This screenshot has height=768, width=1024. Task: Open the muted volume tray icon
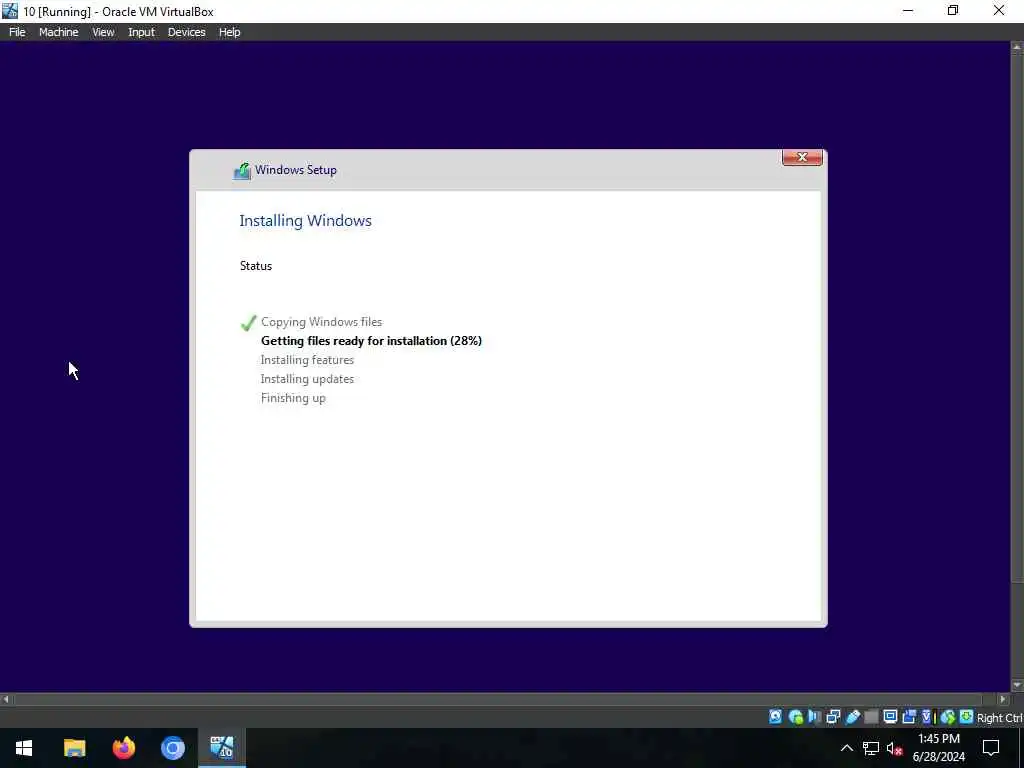[x=894, y=748]
